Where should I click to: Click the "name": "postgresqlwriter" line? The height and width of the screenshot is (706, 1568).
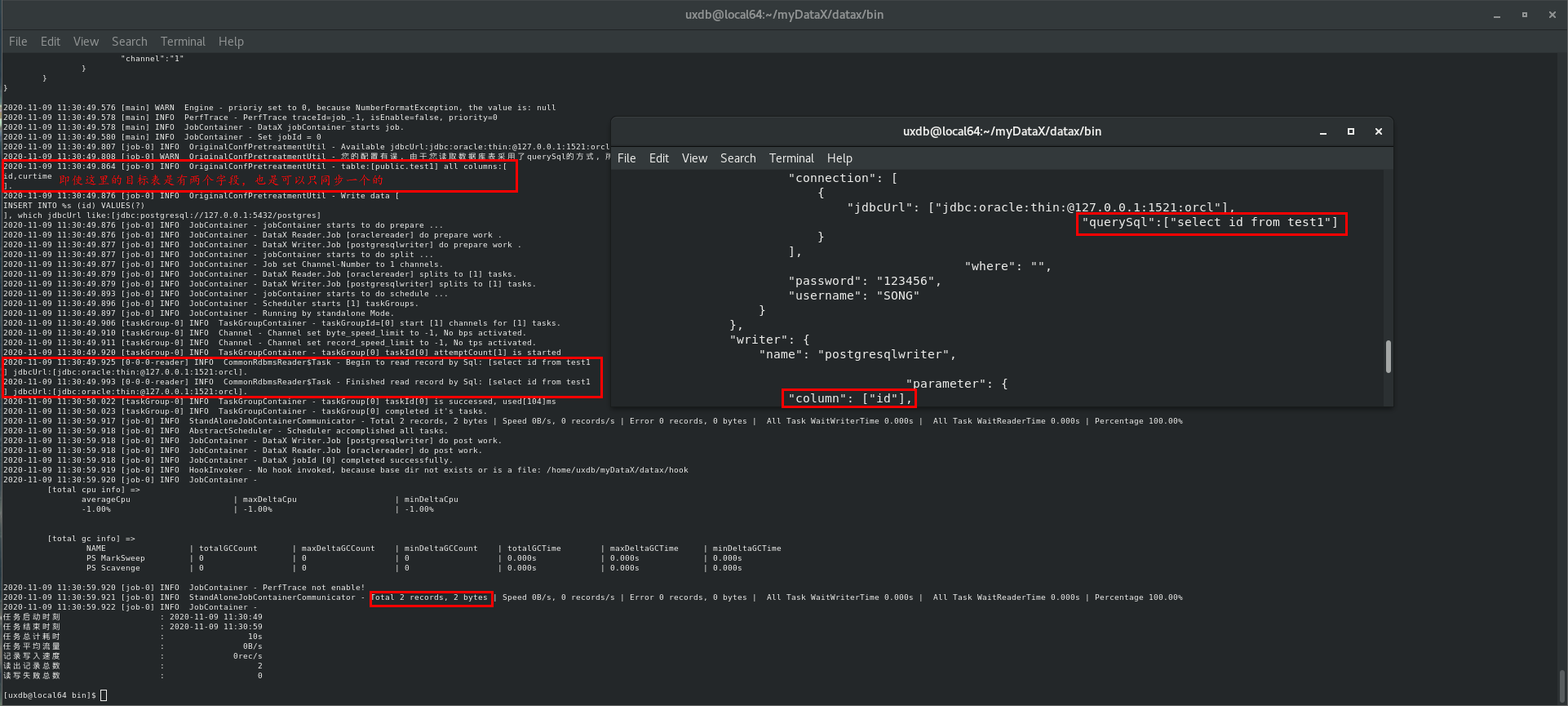(857, 354)
